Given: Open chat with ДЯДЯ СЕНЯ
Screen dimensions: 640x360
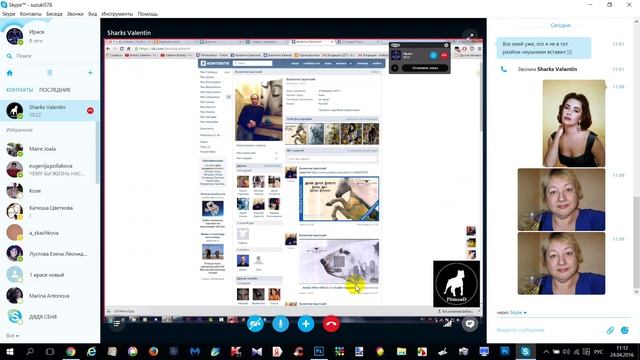Looking at the screenshot, I should (x=49, y=316).
